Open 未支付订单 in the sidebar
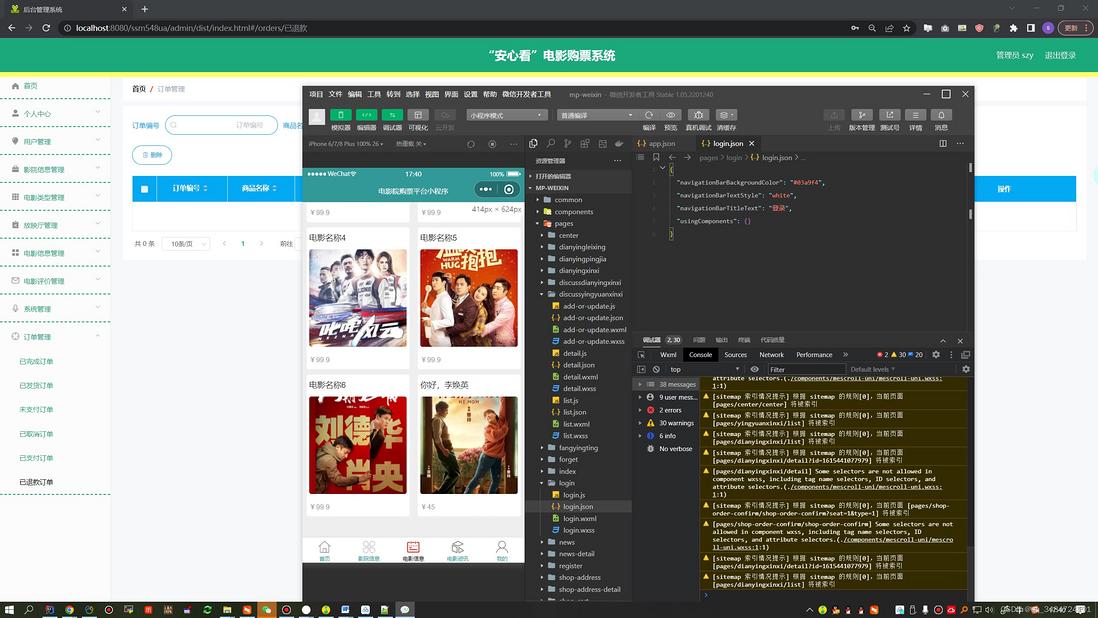 pyautogui.click(x=36, y=410)
